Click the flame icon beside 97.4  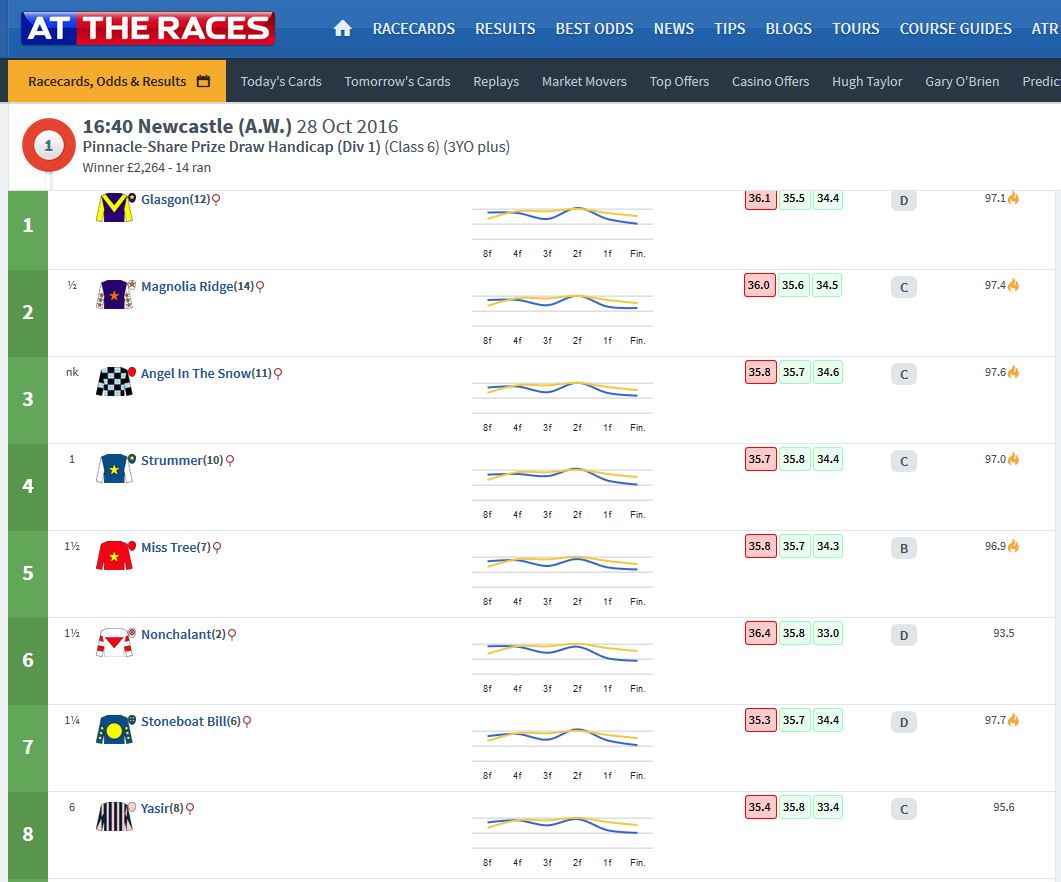[1013, 285]
